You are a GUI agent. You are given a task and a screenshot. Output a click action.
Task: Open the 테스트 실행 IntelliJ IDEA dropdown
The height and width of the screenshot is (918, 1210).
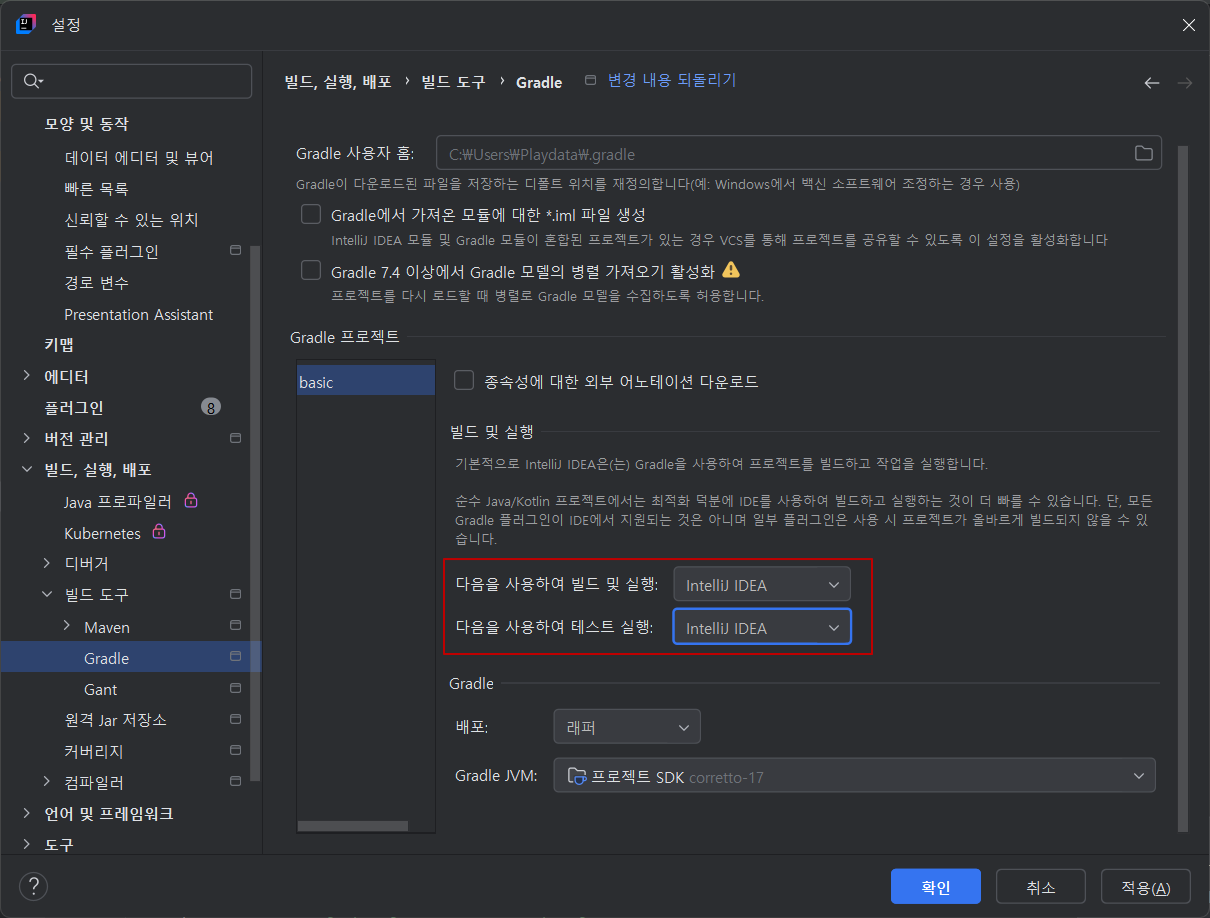coord(762,628)
